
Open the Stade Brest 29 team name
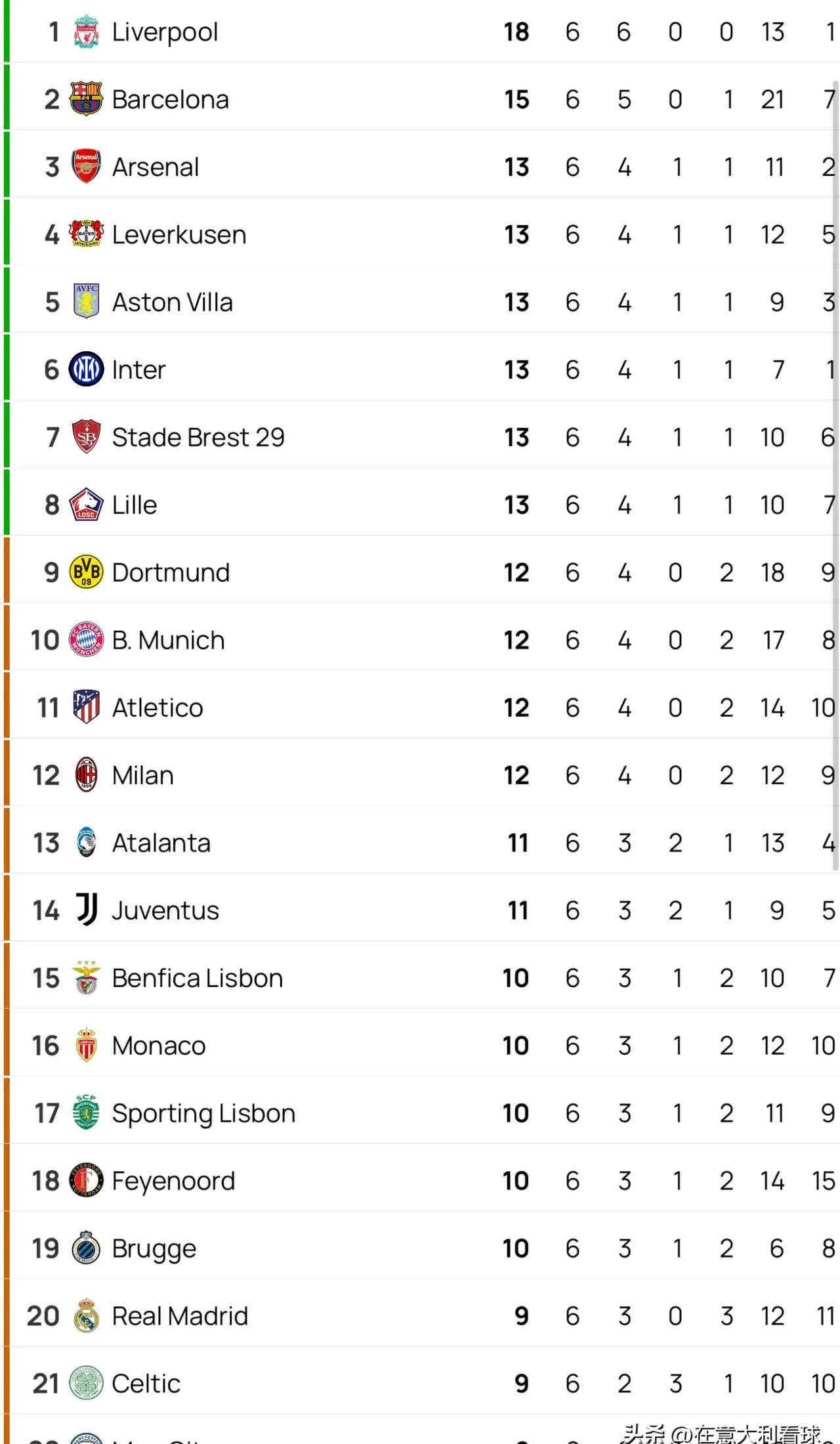point(198,438)
